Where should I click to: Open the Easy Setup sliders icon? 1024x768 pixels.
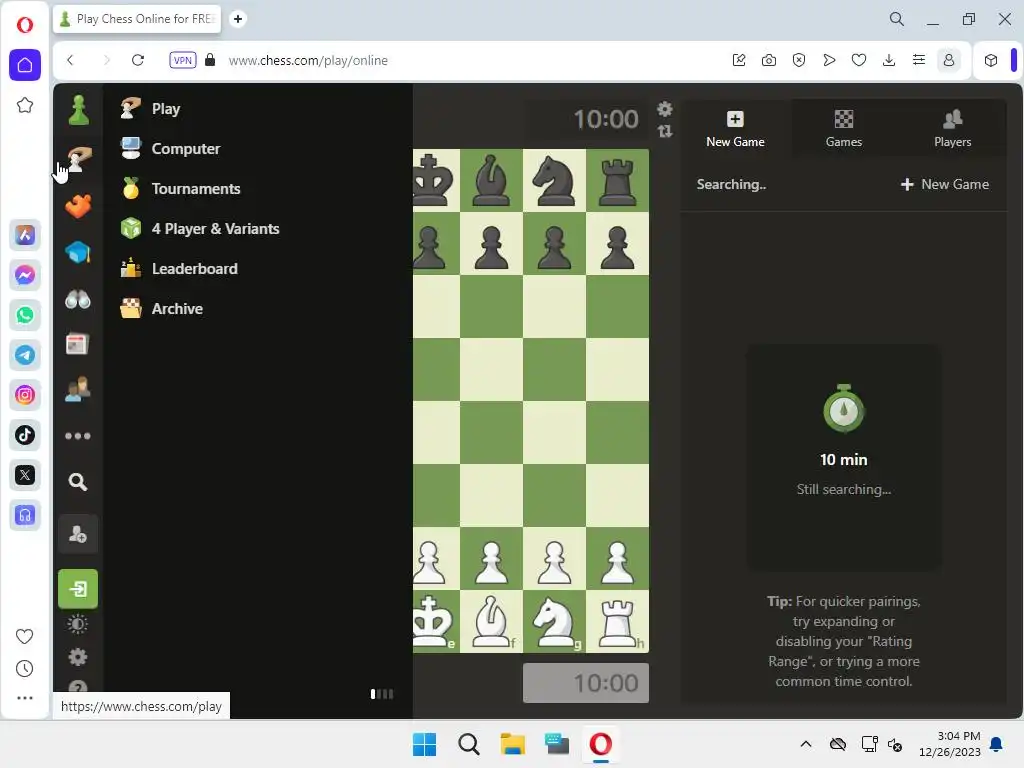[x=919, y=60]
